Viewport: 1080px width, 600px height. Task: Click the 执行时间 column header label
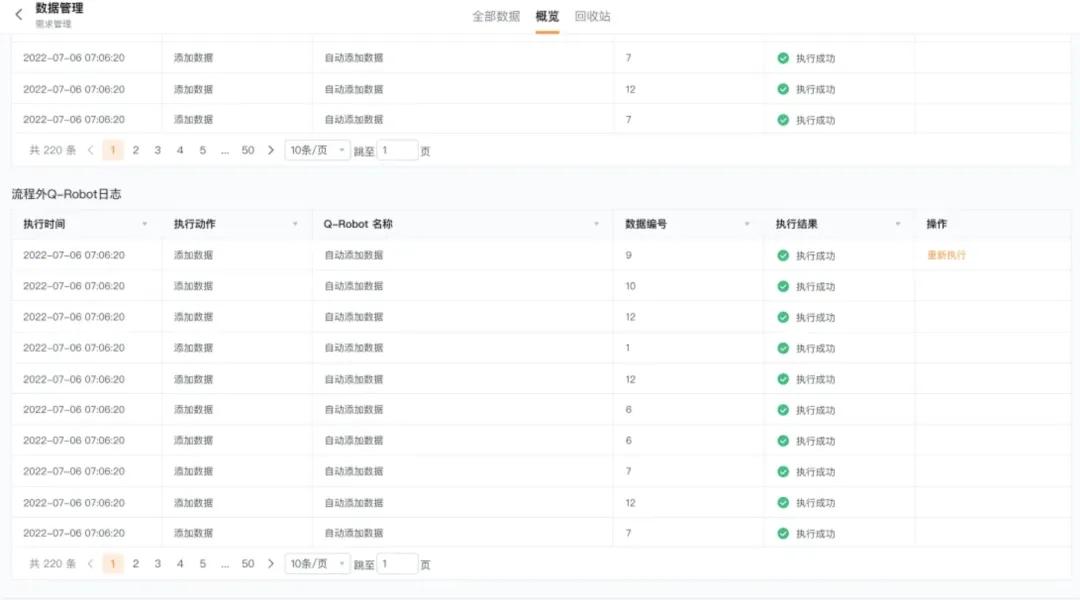[x=44, y=224]
